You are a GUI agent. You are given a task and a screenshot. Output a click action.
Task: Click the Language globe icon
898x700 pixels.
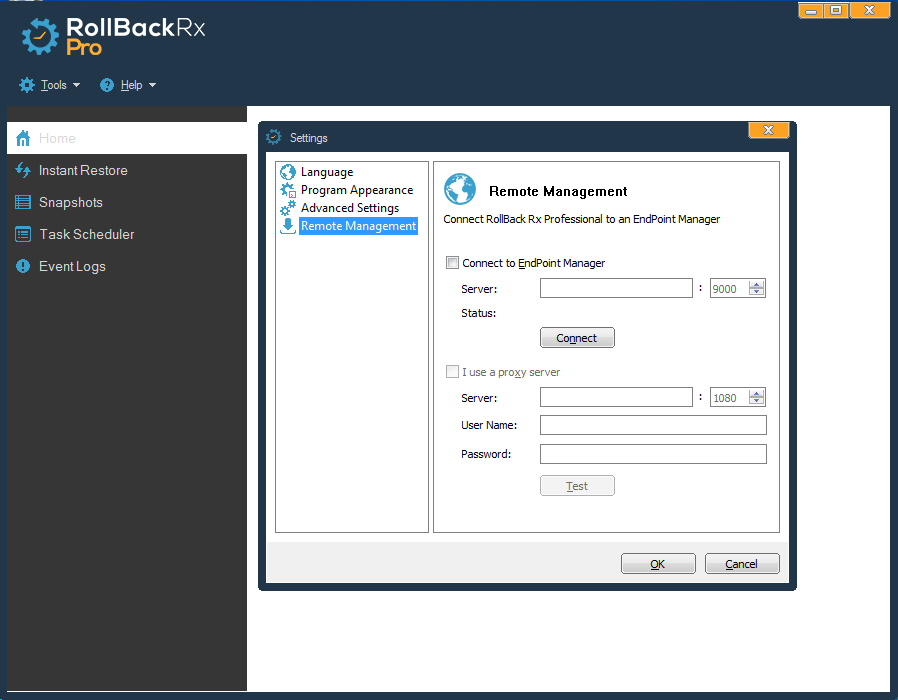click(x=287, y=171)
